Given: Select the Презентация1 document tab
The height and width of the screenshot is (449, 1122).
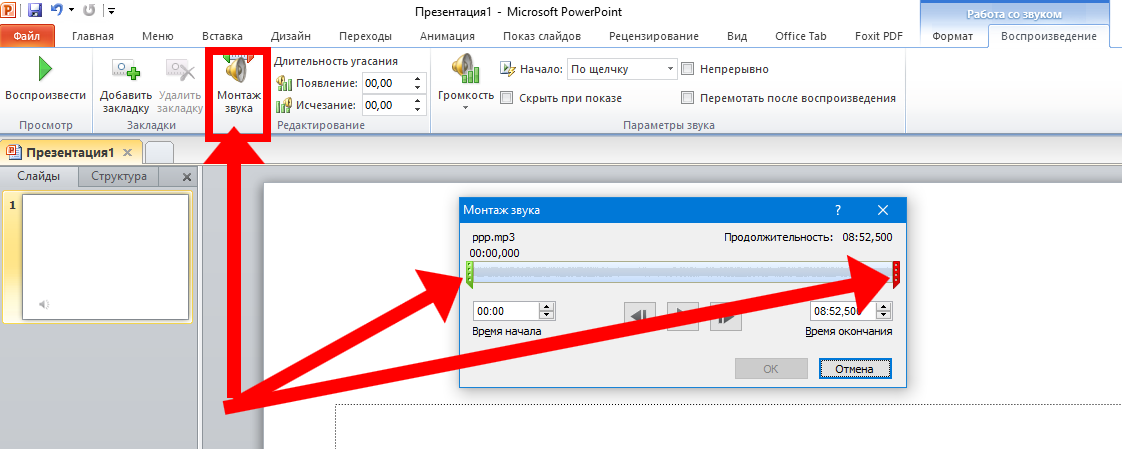Looking at the screenshot, I should 70,153.
